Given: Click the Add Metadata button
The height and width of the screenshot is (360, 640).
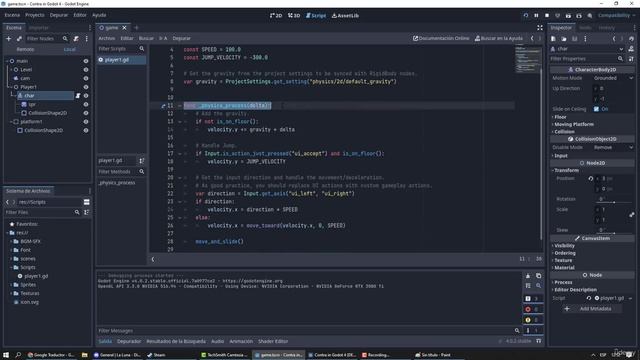Looking at the screenshot, I should (592, 309).
